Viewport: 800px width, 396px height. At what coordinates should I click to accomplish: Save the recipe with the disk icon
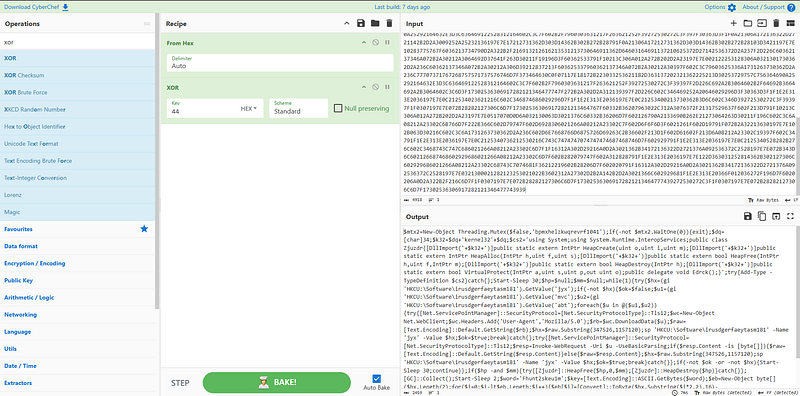(361, 23)
